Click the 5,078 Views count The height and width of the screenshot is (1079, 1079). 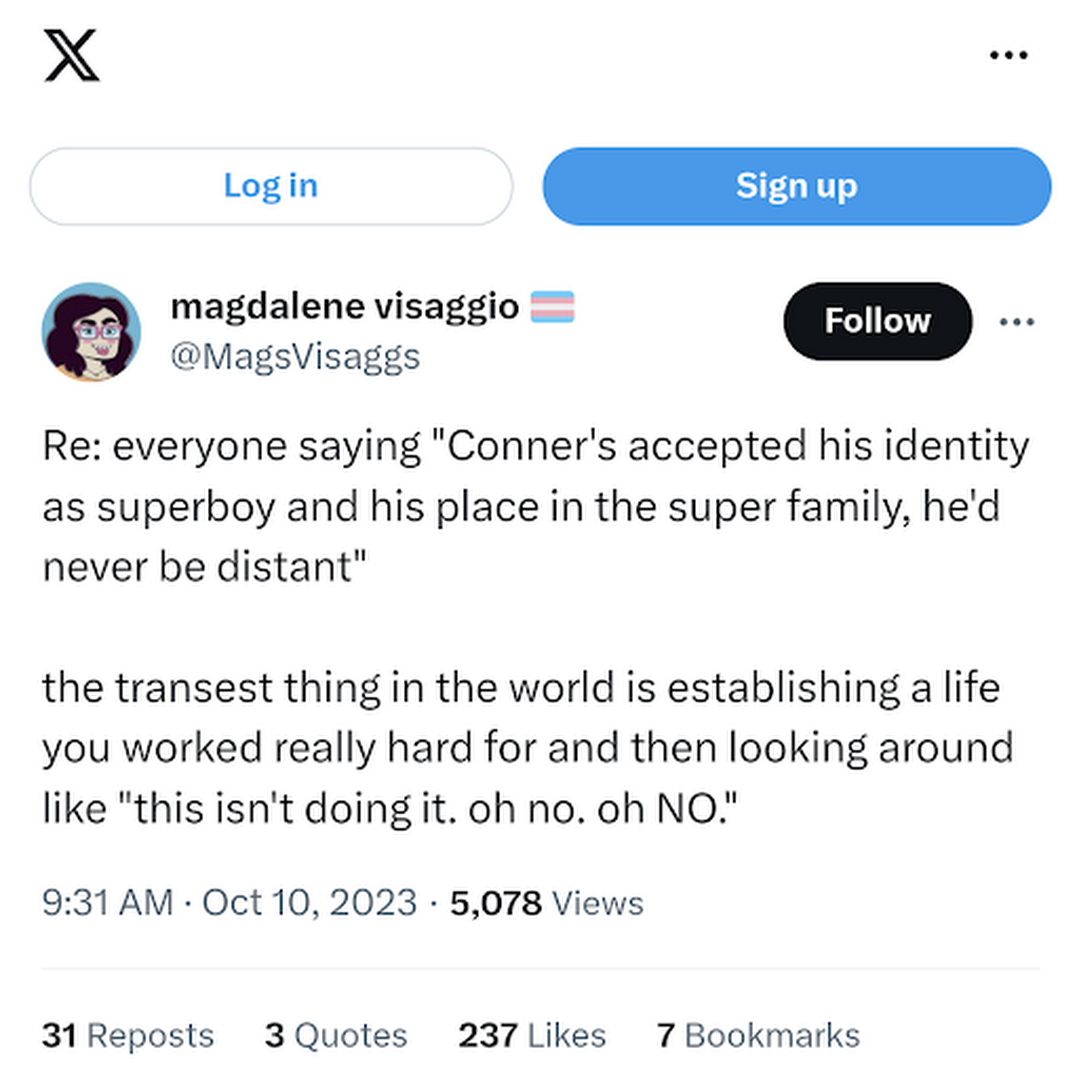tap(546, 903)
